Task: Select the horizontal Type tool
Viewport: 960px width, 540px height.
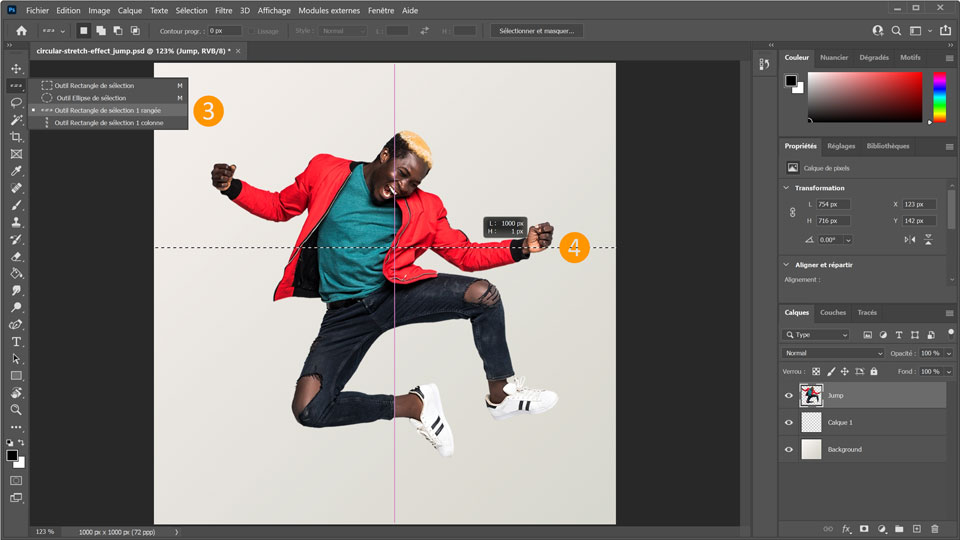Action: click(x=16, y=341)
